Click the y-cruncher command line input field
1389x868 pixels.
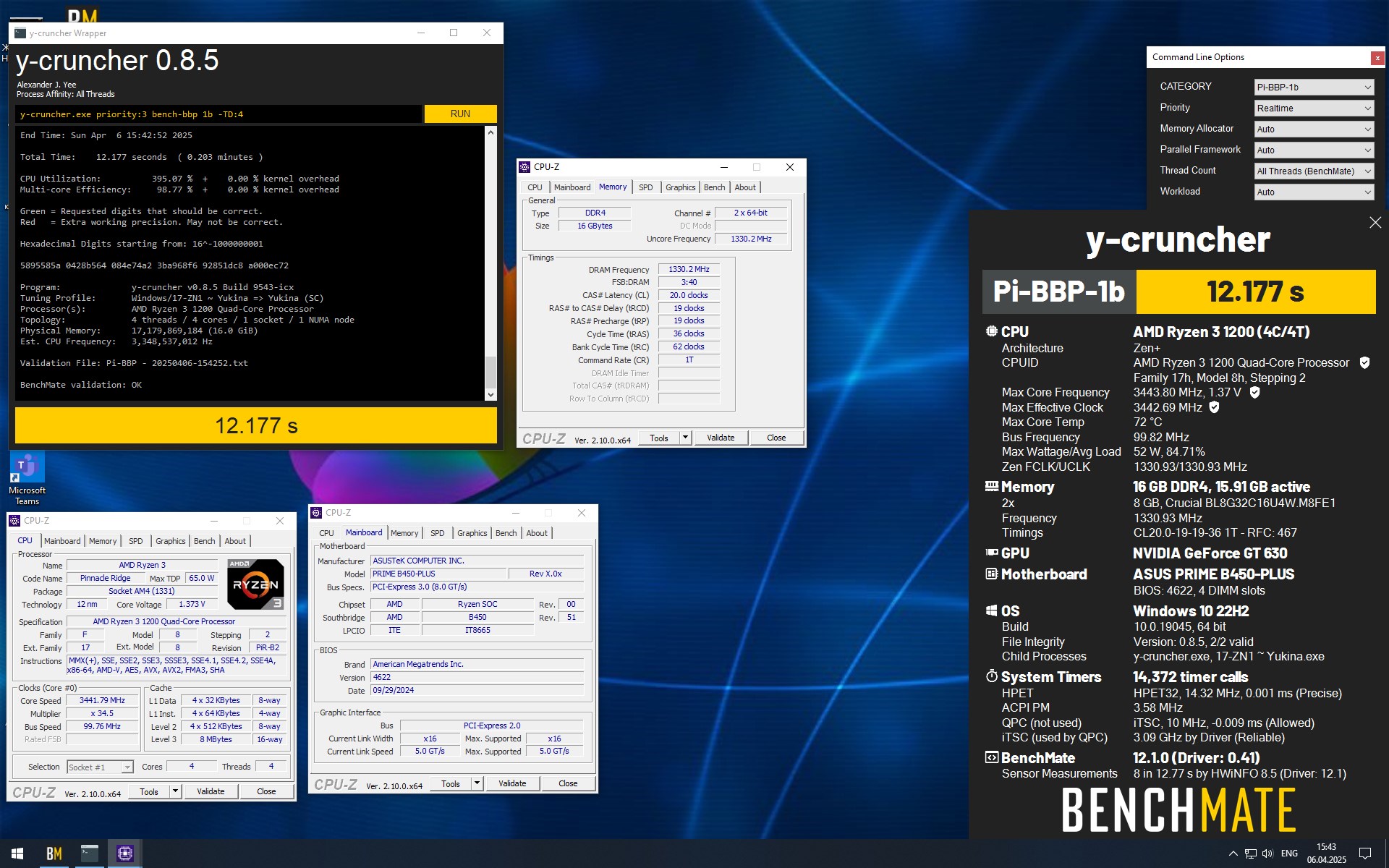pyautogui.click(x=218, y=114)
